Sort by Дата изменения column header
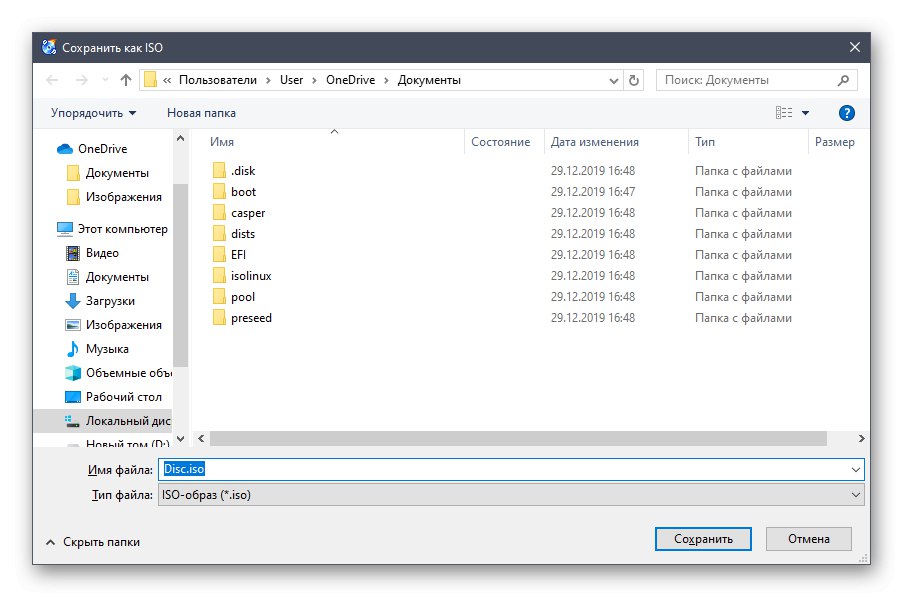Image resolution: width=903 pixels, height=597 pixels. (x=594, y=142)
